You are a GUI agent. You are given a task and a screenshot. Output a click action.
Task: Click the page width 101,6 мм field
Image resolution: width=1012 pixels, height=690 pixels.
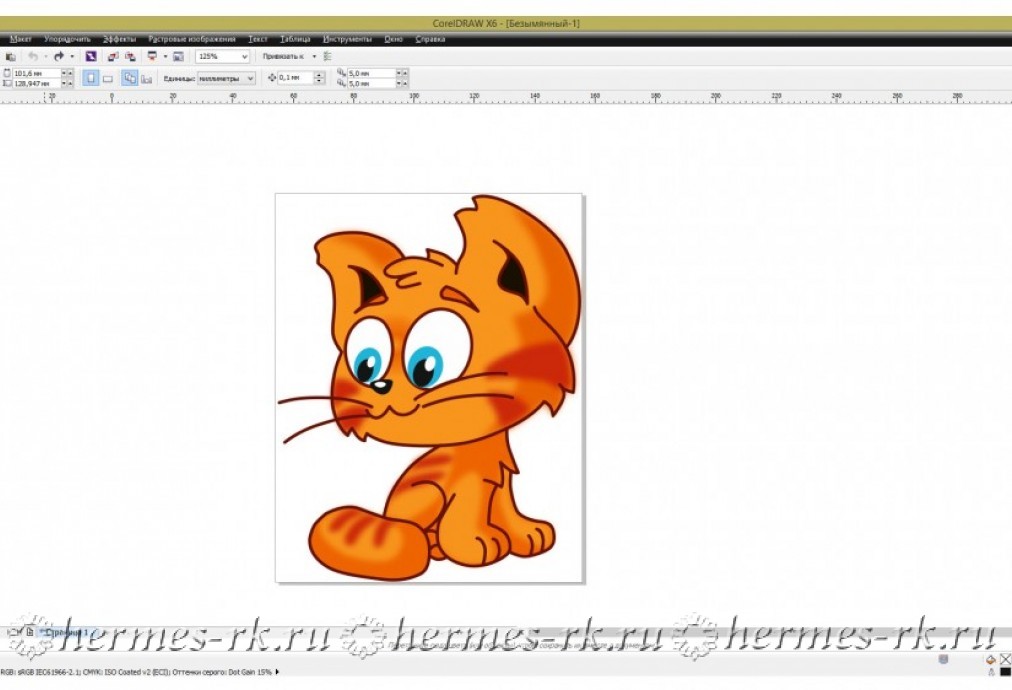pyautogui.click(x=36, y=73)
